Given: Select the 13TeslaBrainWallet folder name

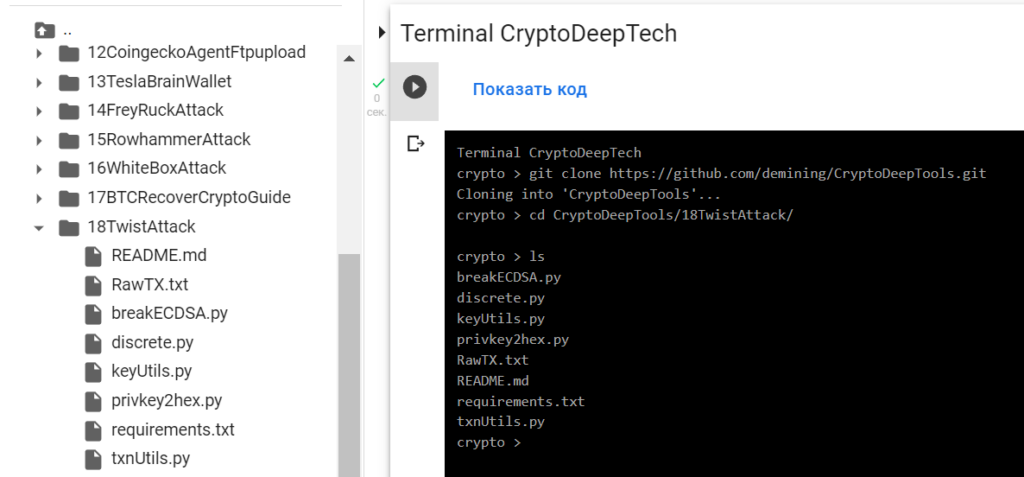Looking at the screenshot, I should pyautogui.click(x=159, y=82).
